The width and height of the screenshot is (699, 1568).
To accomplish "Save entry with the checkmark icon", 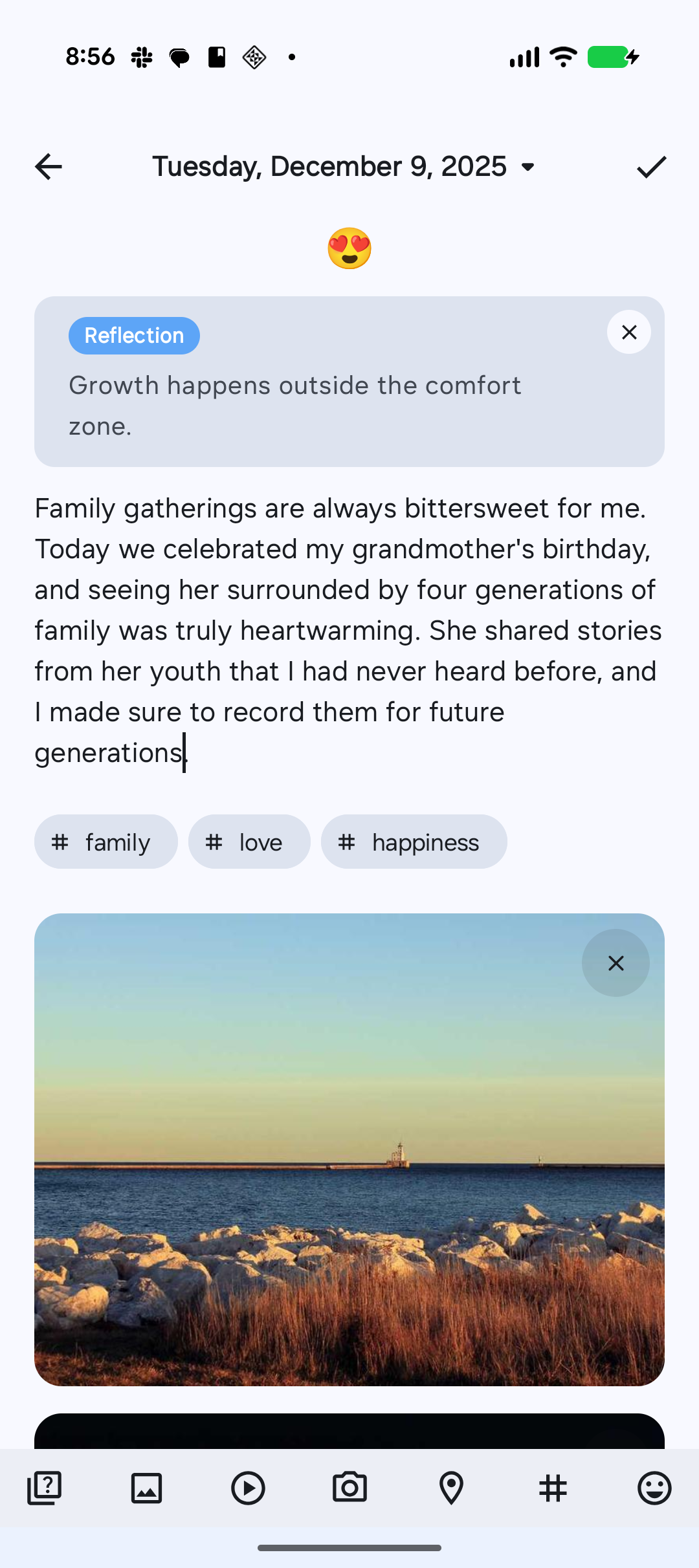I will point(651,167).
